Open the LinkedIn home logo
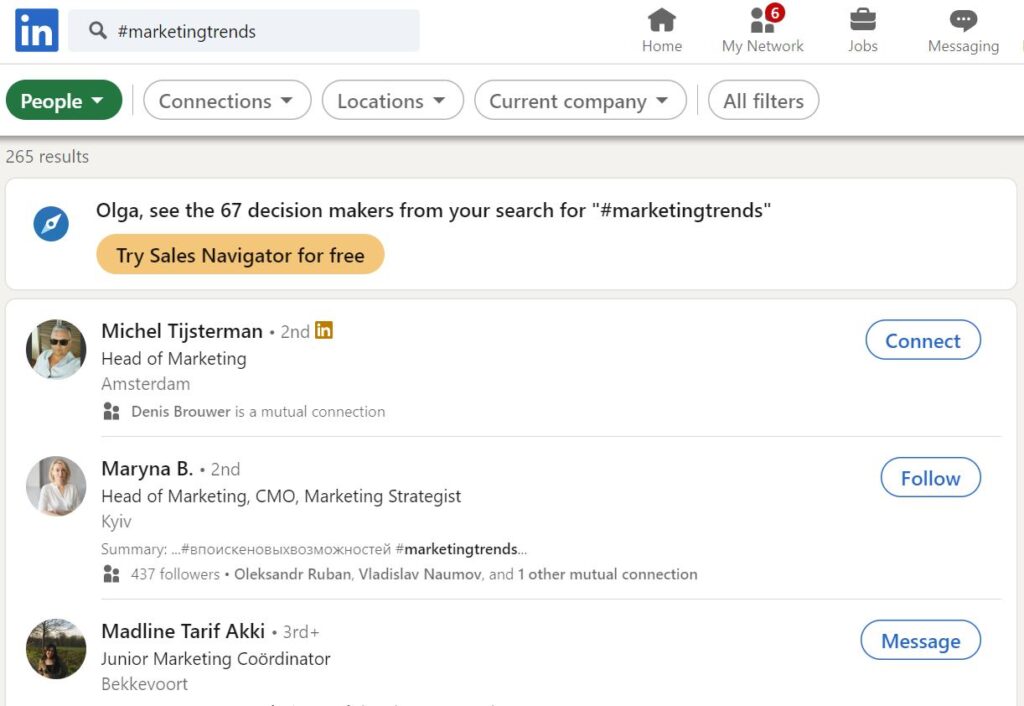The height and width of the screenshot is (706, 1024). pos(37,30)
